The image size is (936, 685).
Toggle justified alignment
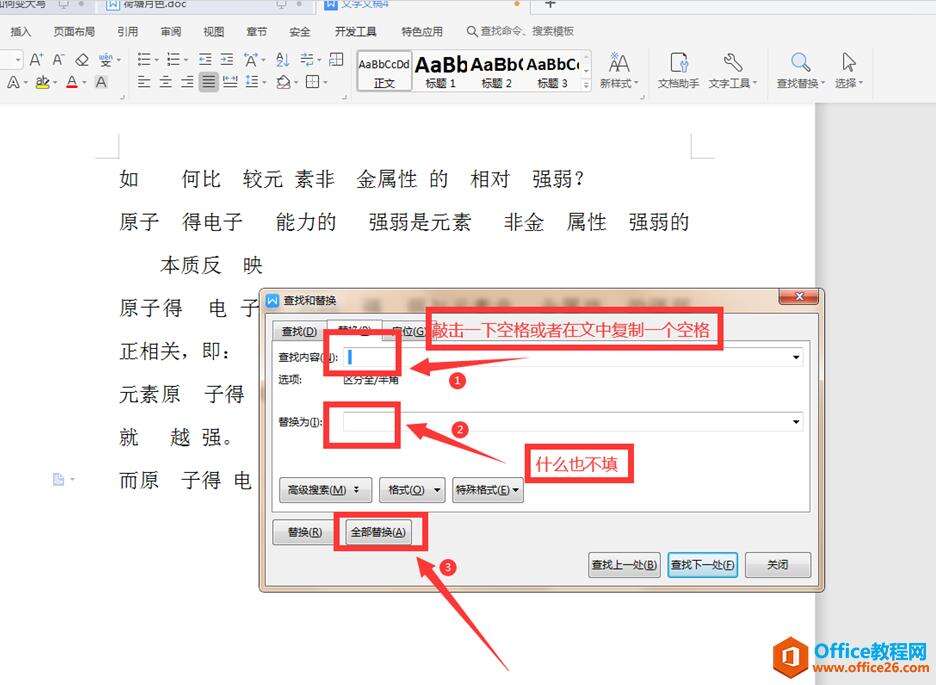coord(208,82)
